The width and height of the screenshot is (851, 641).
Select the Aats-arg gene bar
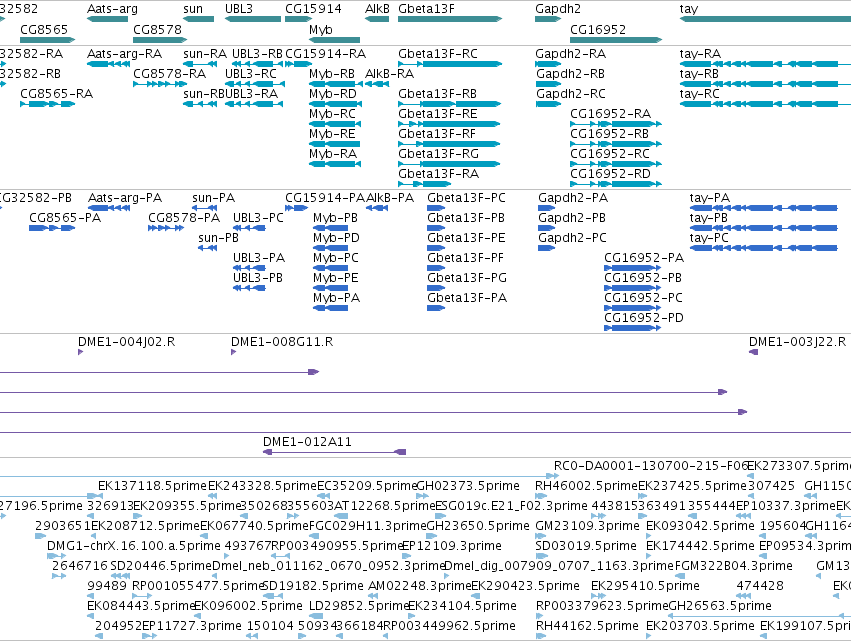[107, 19]
